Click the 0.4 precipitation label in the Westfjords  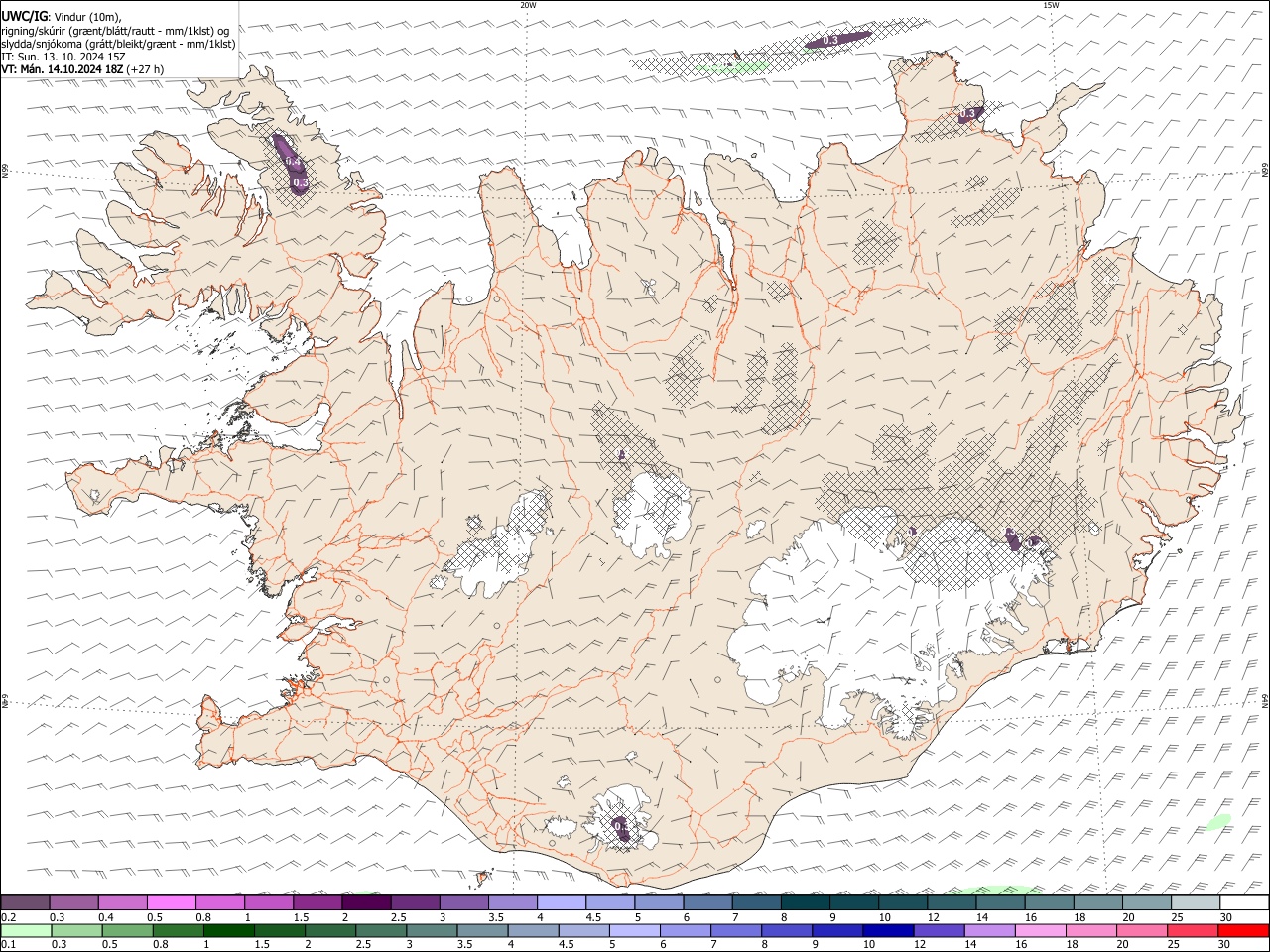pos(292,161)
